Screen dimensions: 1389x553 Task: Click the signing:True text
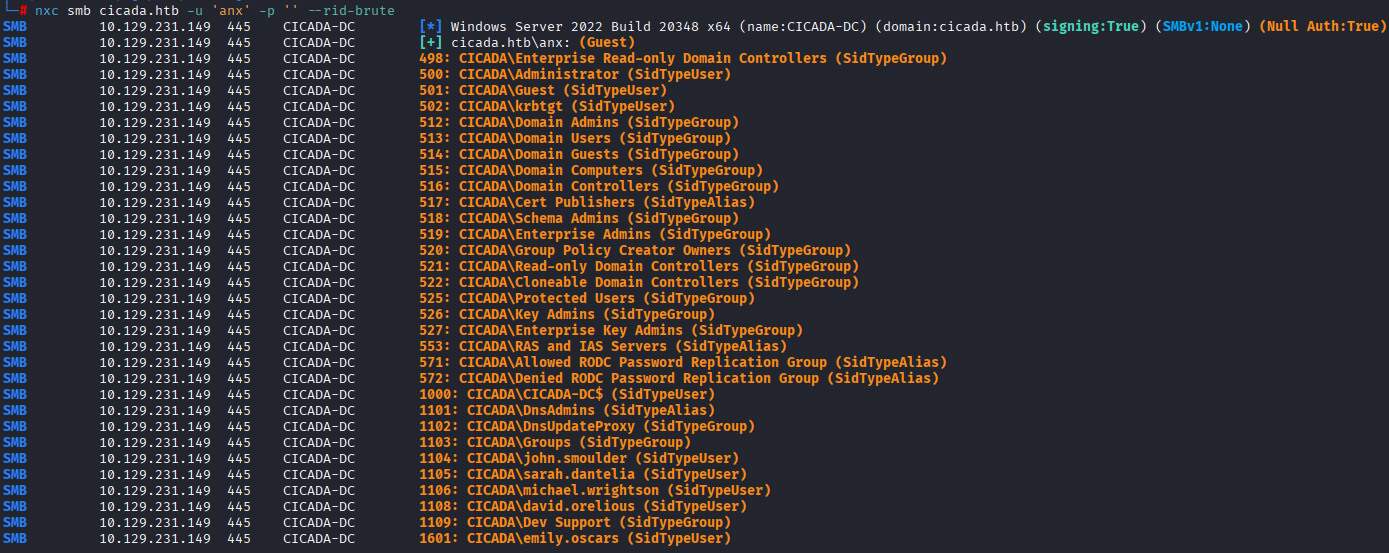[x=1087, y=26]
